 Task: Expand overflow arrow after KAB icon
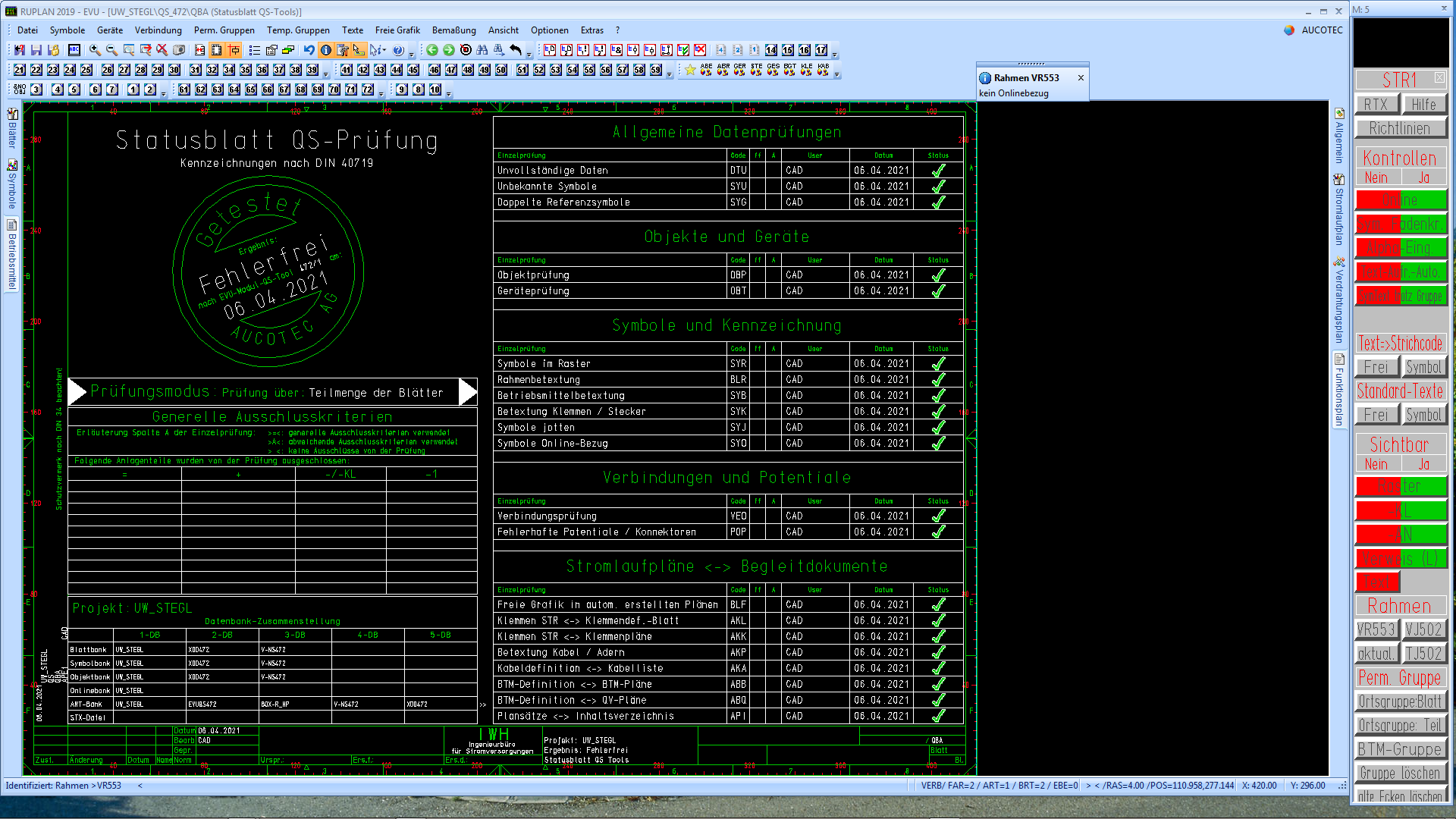pyautogui.click(x=837, y=74)
